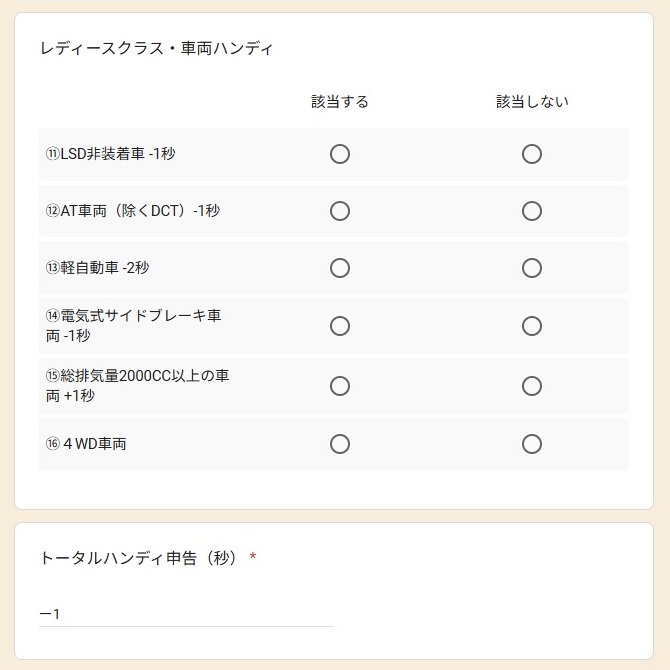
Task: Choose 該当しない for ⑫AT車両（除くDCT）
Action: click(x=532, y=211)
